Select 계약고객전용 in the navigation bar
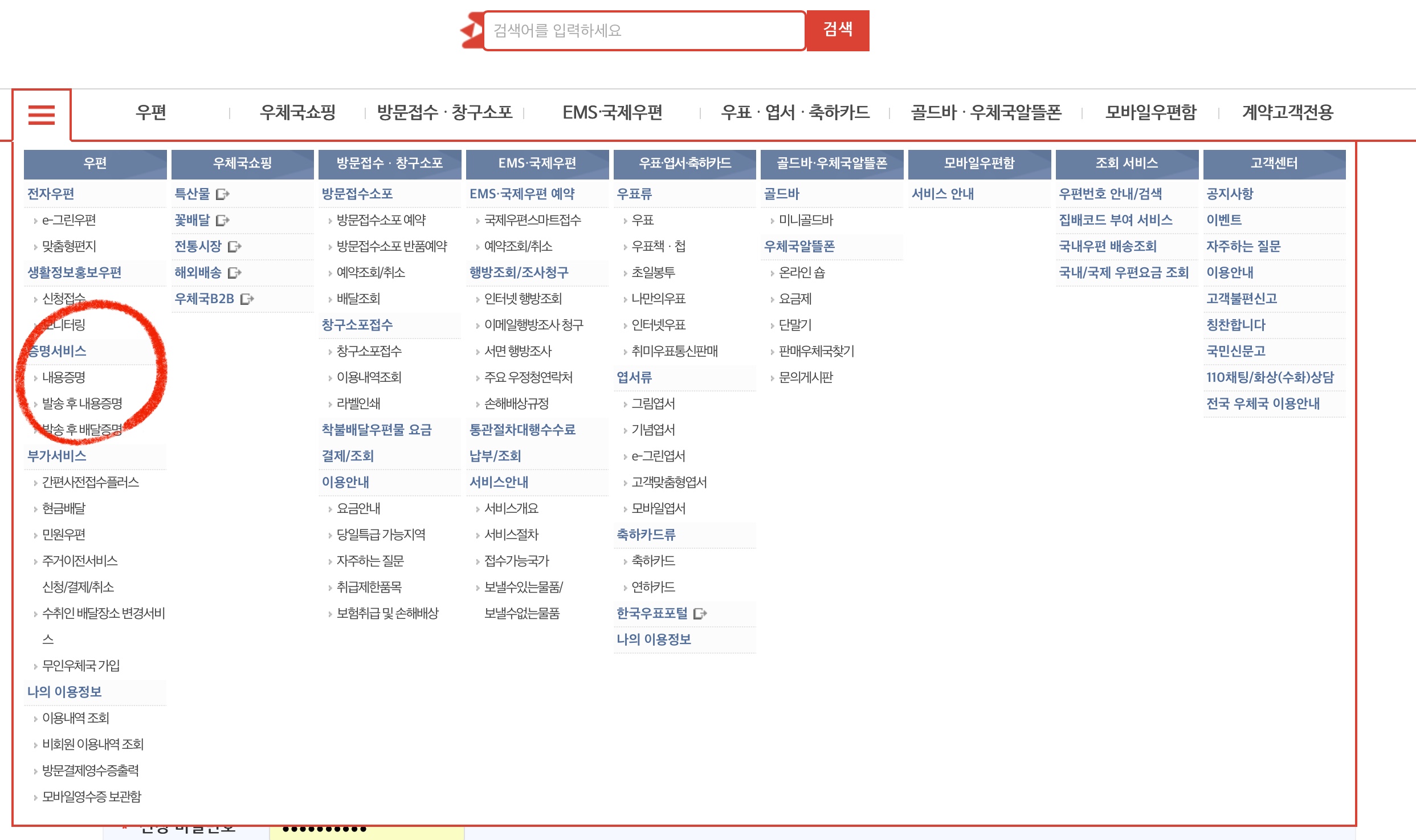This screenshot has width=1416, height=840. [x=1287, y=113]
